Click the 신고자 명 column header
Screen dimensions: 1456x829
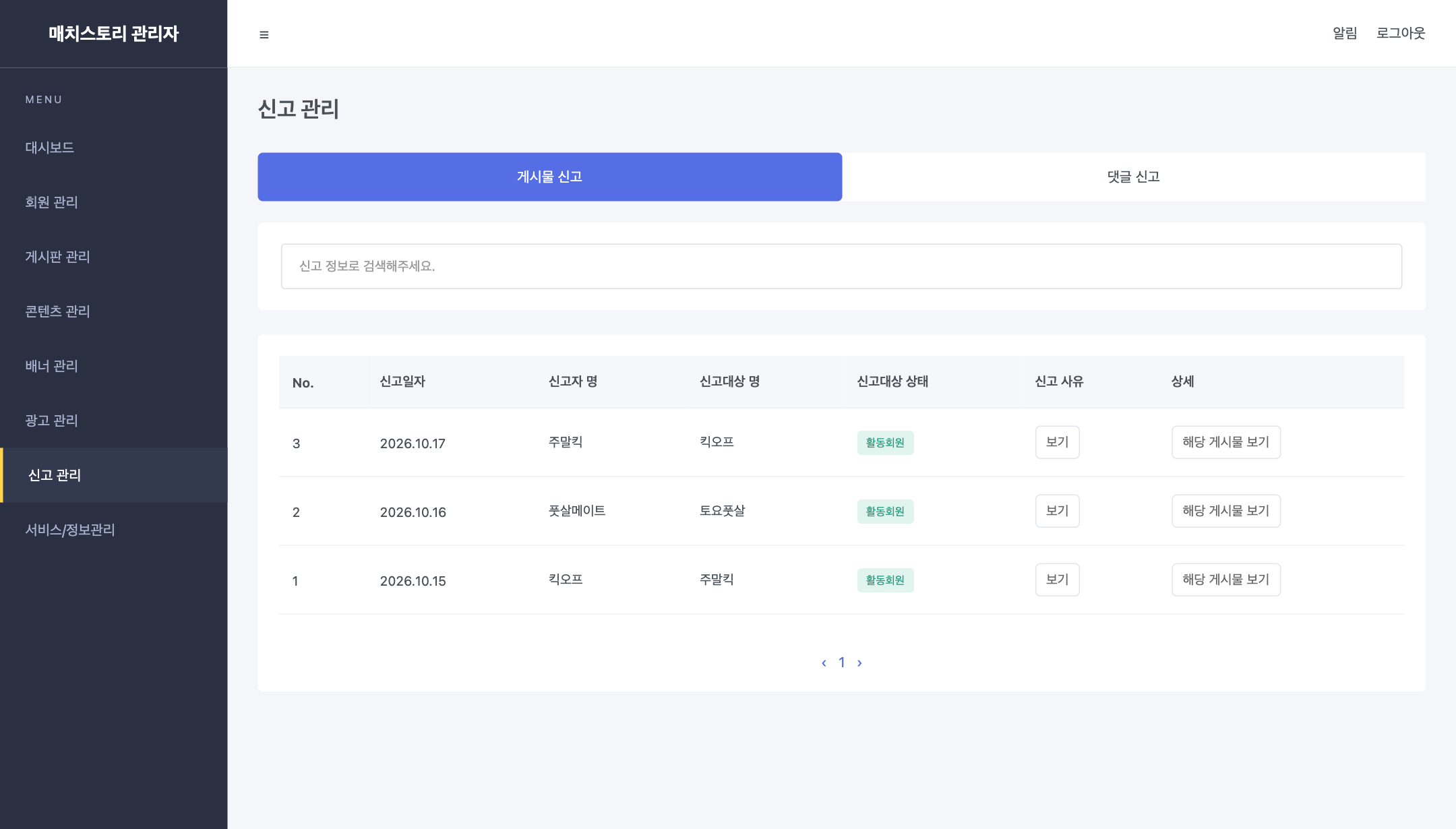573,381
